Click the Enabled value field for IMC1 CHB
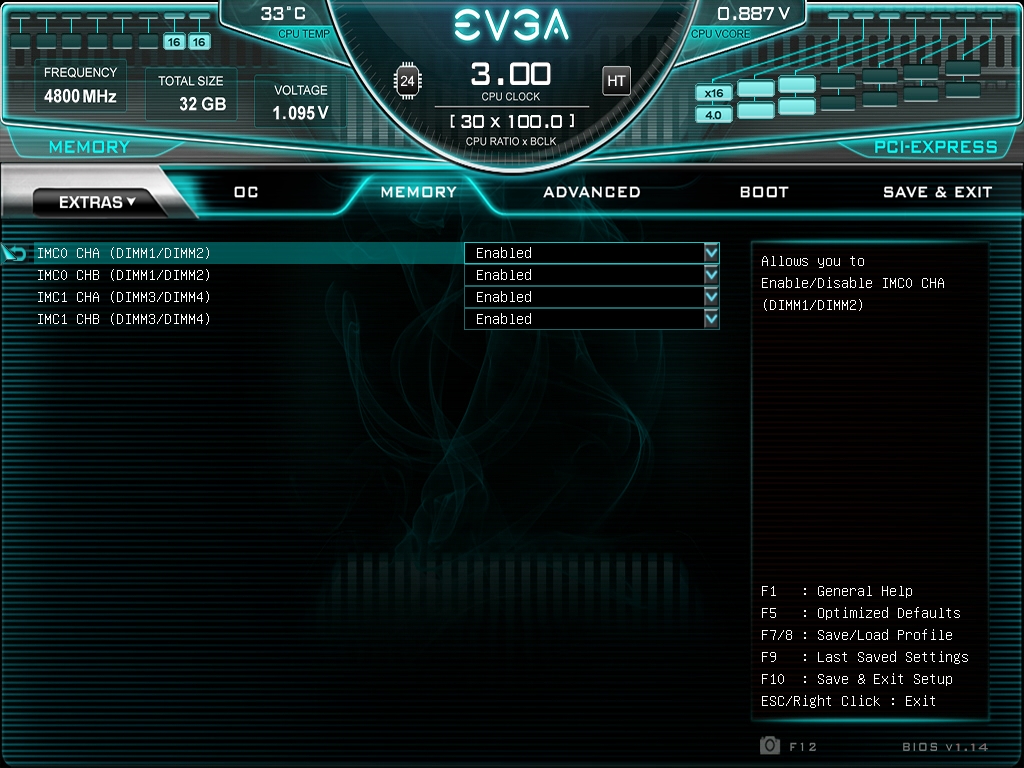This screenshot has width=1024, height=768. [x=592, y=319]
